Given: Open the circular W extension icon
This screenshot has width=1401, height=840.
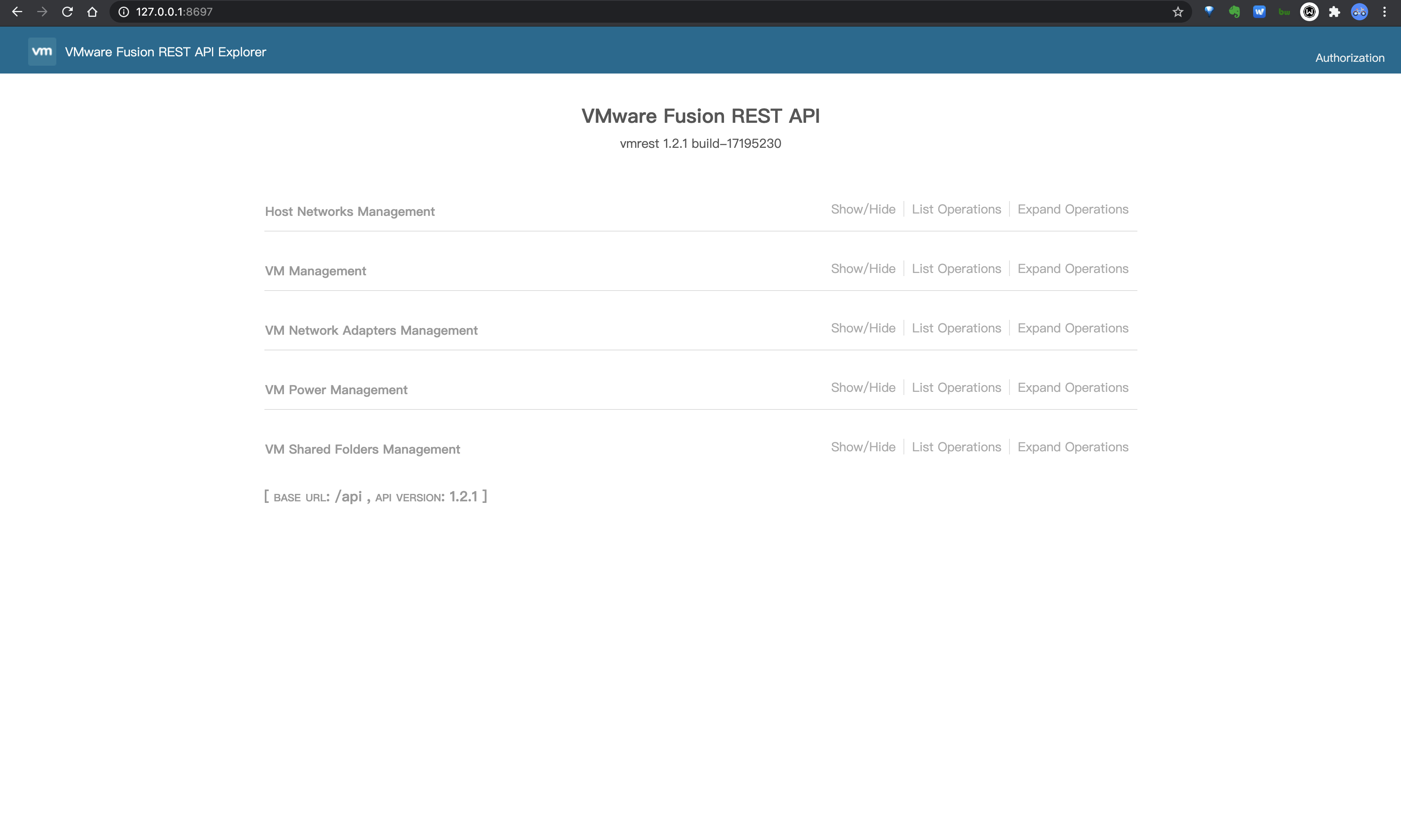Looking at the screenshot, I should (x=1309, y=12).
